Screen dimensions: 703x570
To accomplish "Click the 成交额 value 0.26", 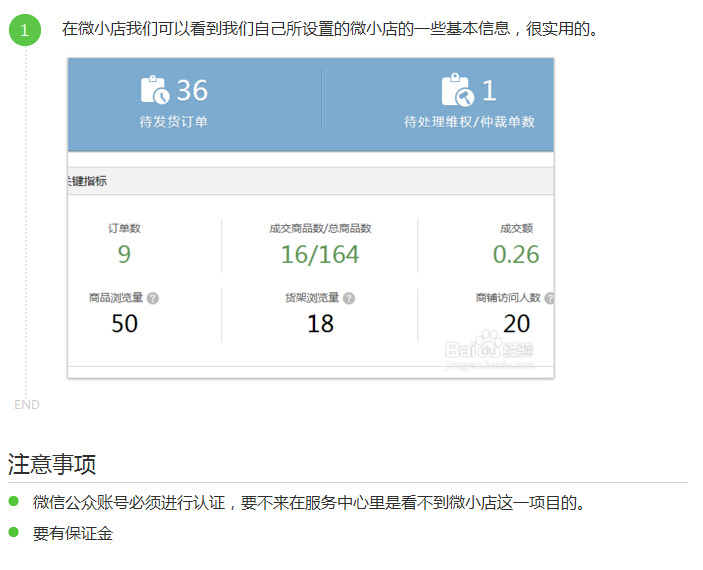I will [x=516, y=254].
